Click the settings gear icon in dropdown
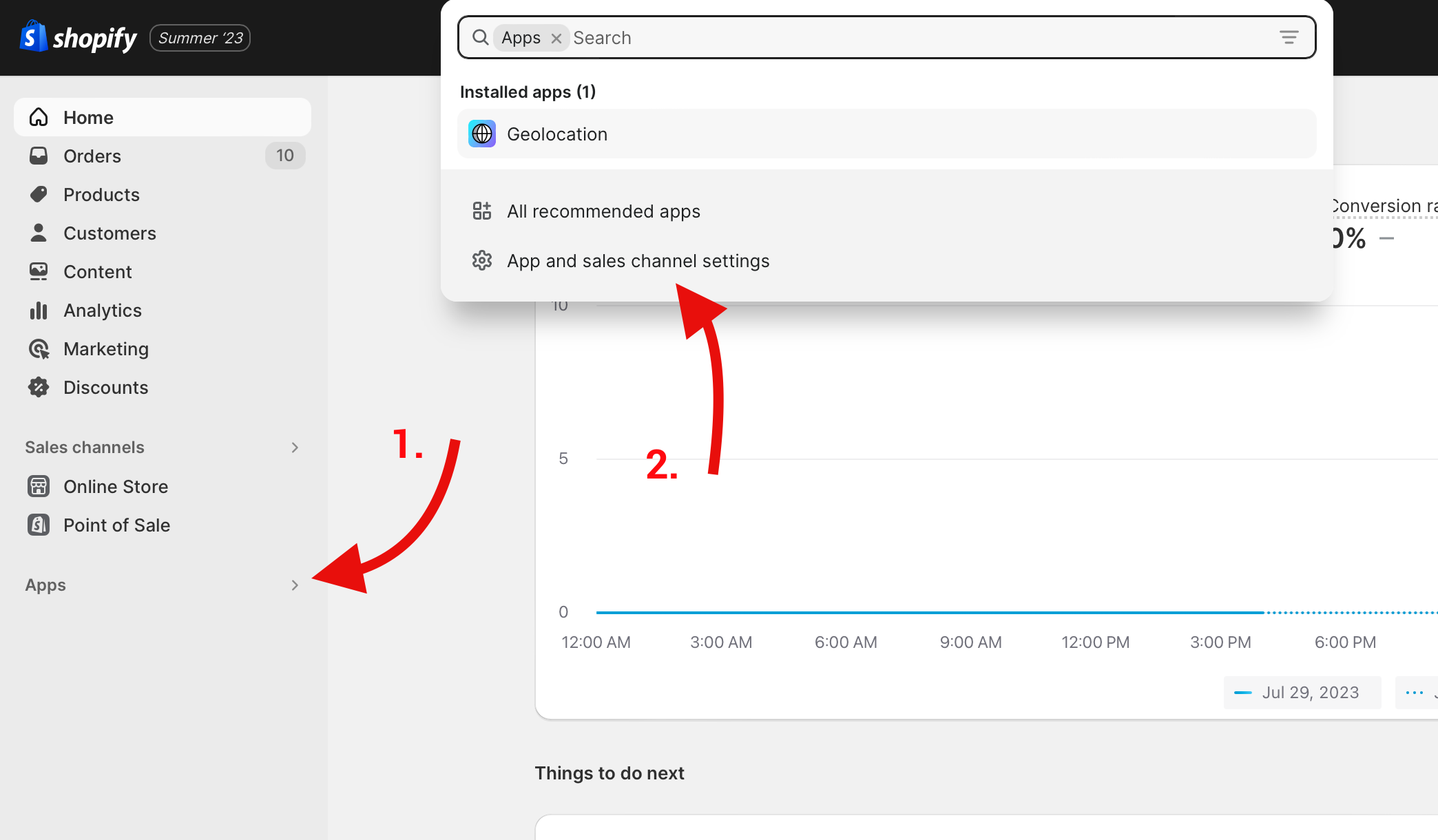 click(482, 260)
